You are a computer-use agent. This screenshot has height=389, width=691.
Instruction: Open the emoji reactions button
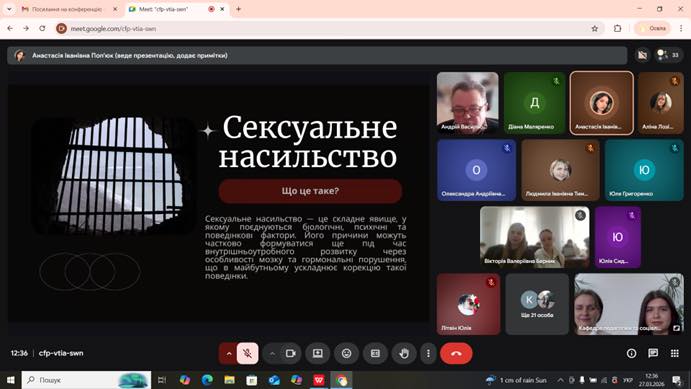tap(346, 353)
